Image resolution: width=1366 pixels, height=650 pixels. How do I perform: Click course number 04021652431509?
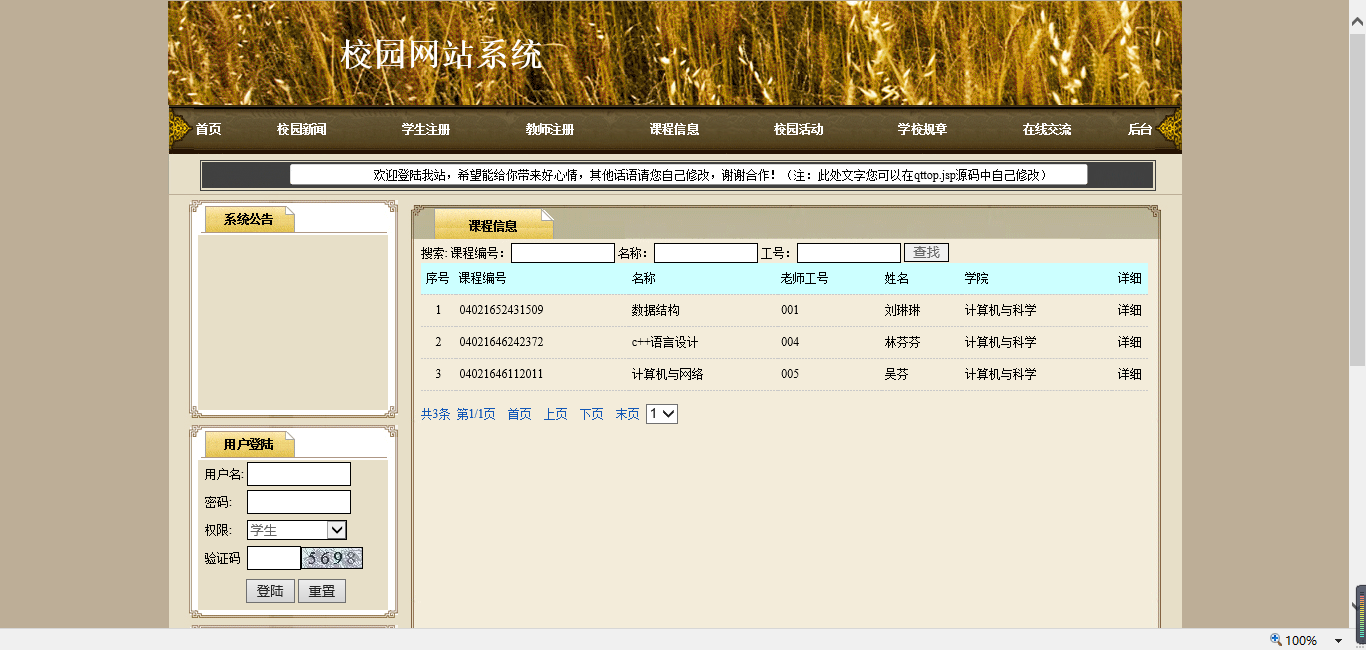[x=501, y=311]
